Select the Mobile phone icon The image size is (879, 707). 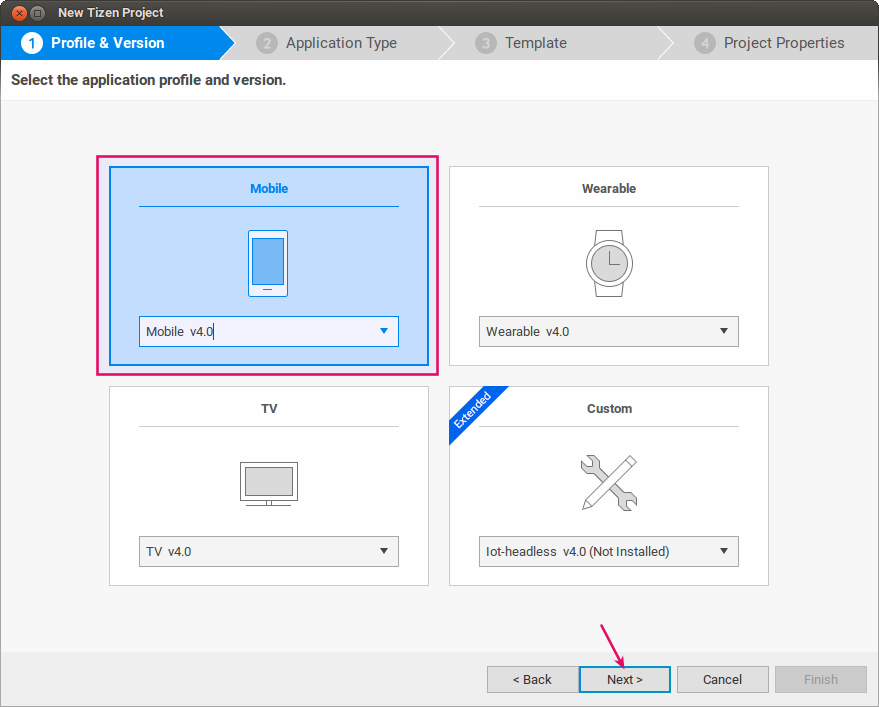268,263
